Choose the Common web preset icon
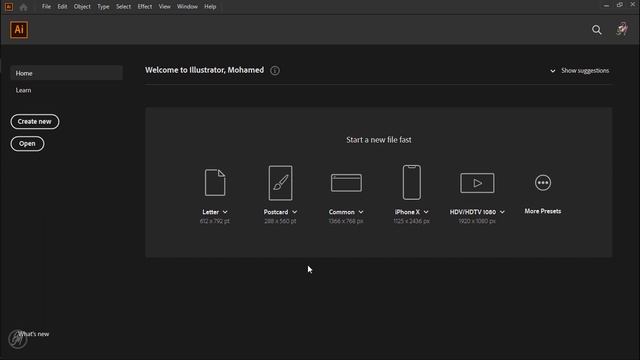Viewport: 640px width, 360px height. pyautogui.click(x=346, y=182)
